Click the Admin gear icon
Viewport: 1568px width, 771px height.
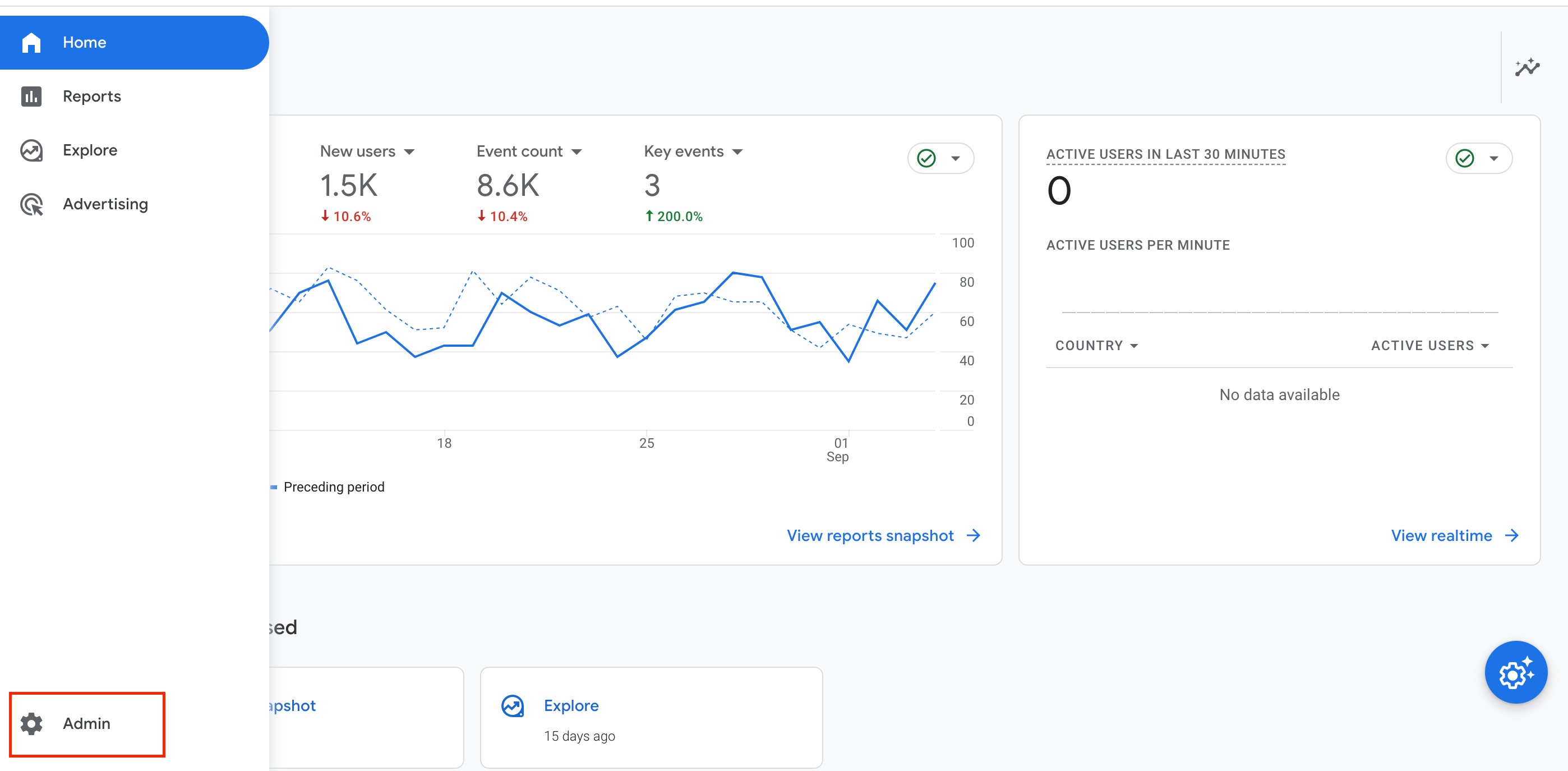coord(31,723)
